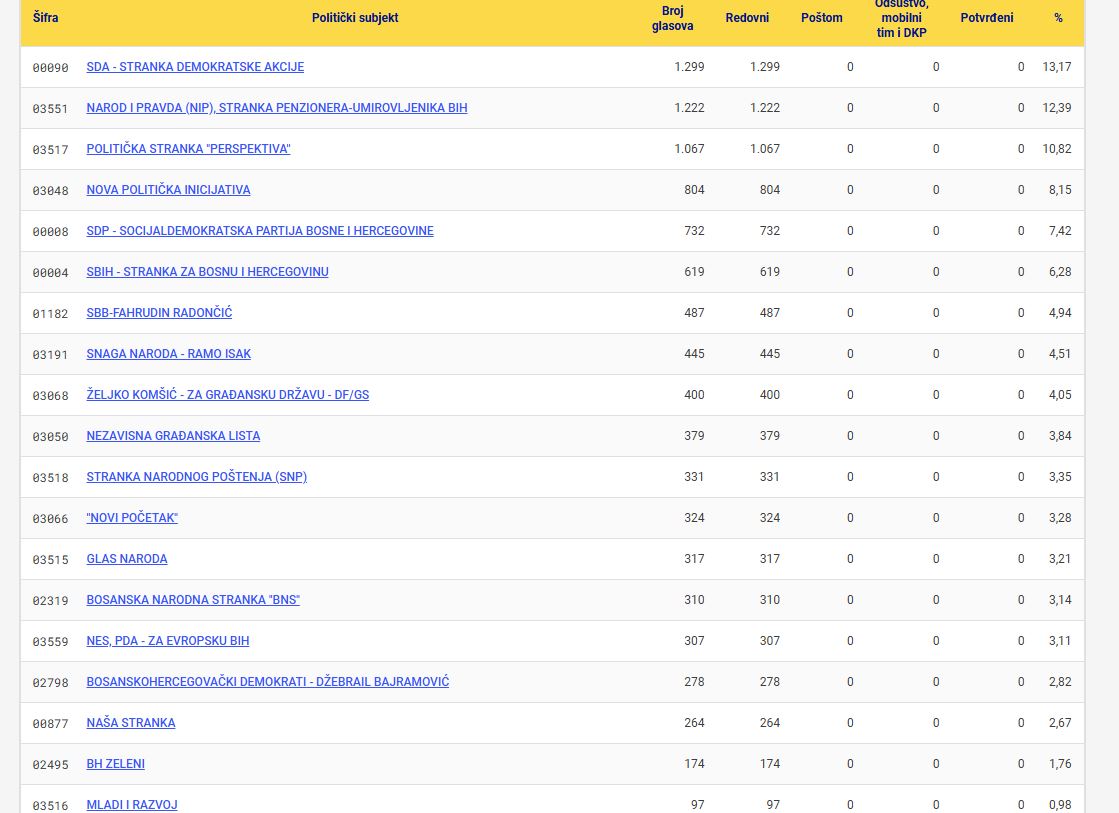Click party code 02798
The height and width of the screenshot is (813, 1119).
pos(51,682)
